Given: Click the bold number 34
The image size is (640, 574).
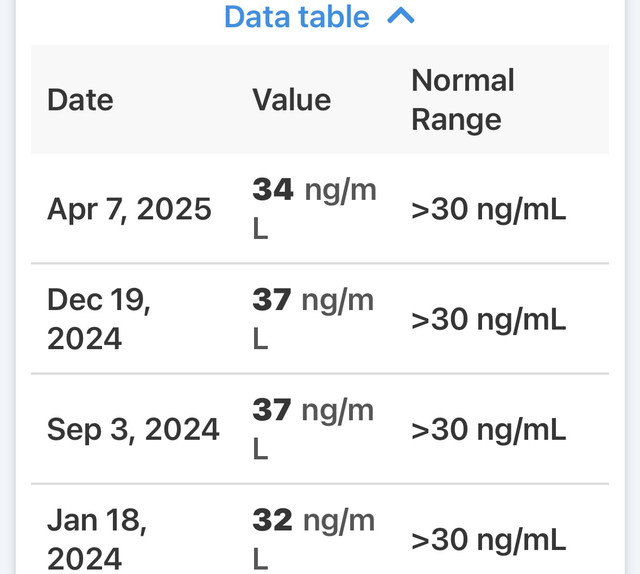Looking at the screenshot, I should point(273,189).
